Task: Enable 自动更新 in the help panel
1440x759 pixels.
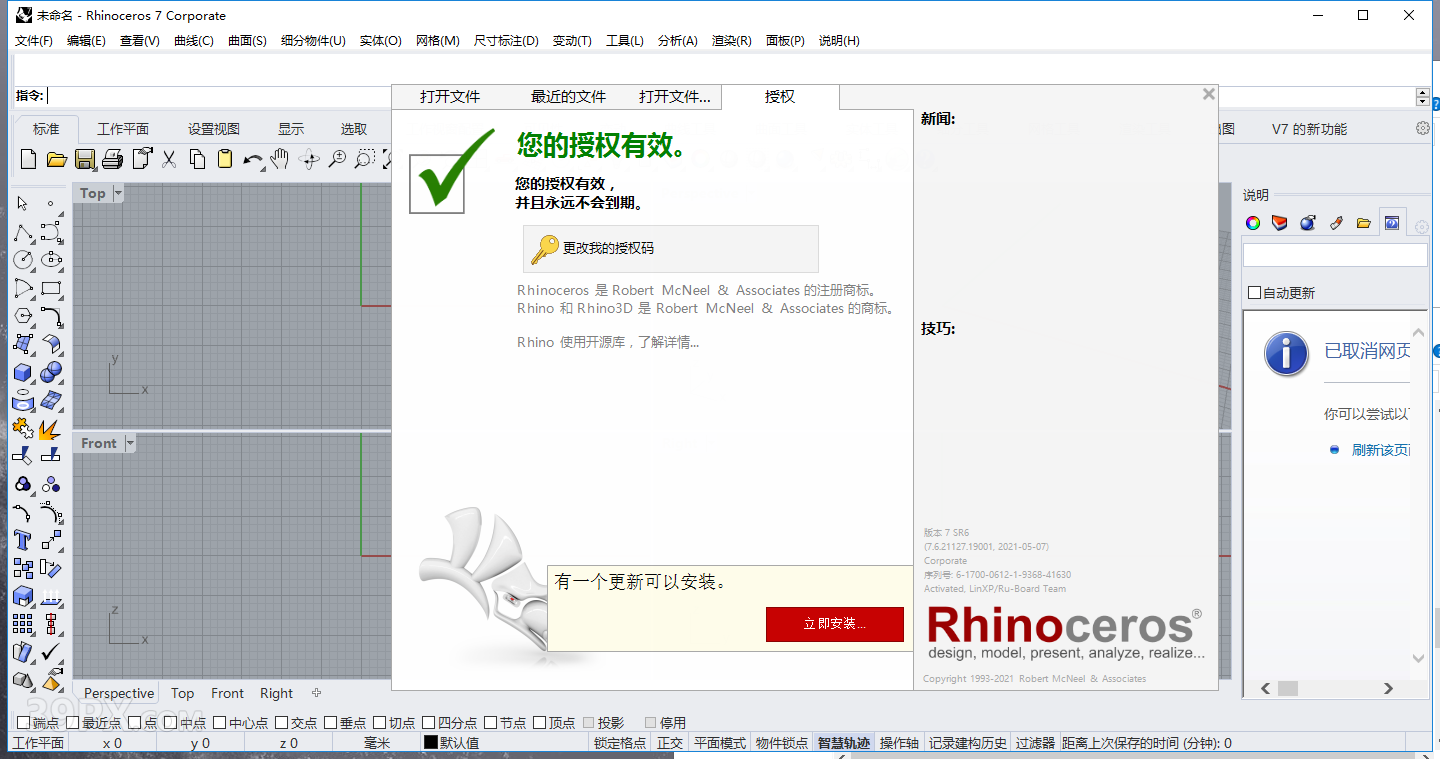Action: 1252,291
